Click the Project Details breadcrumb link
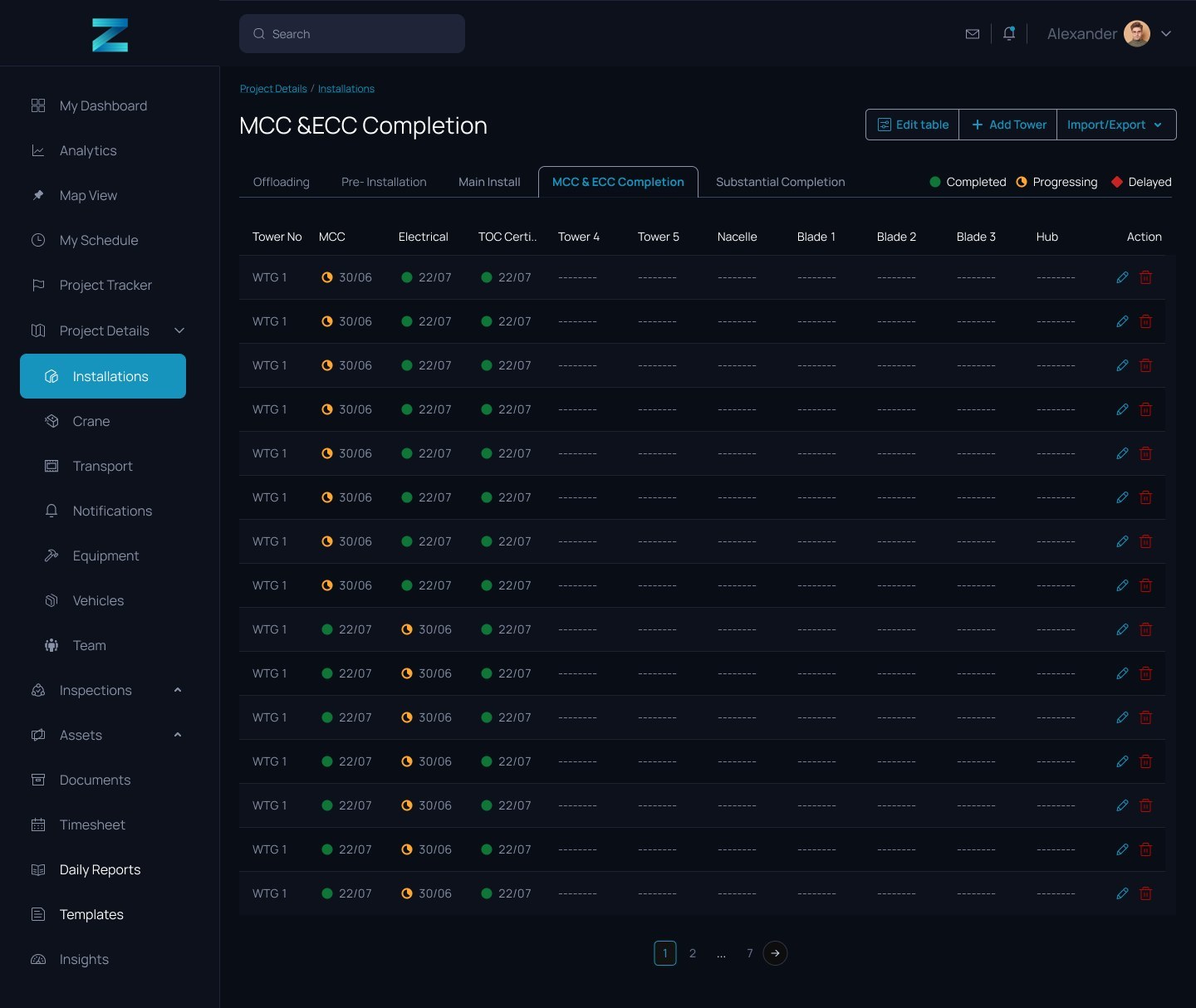This screenshot has width=1196, height=1008. tap(273, 89)
